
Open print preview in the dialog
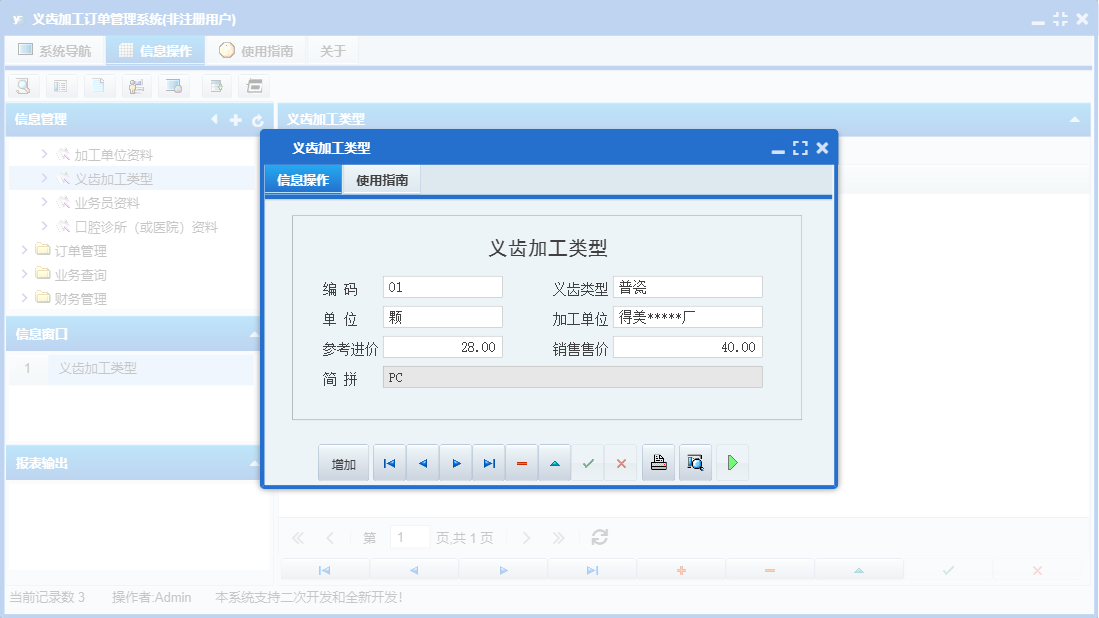695,462
